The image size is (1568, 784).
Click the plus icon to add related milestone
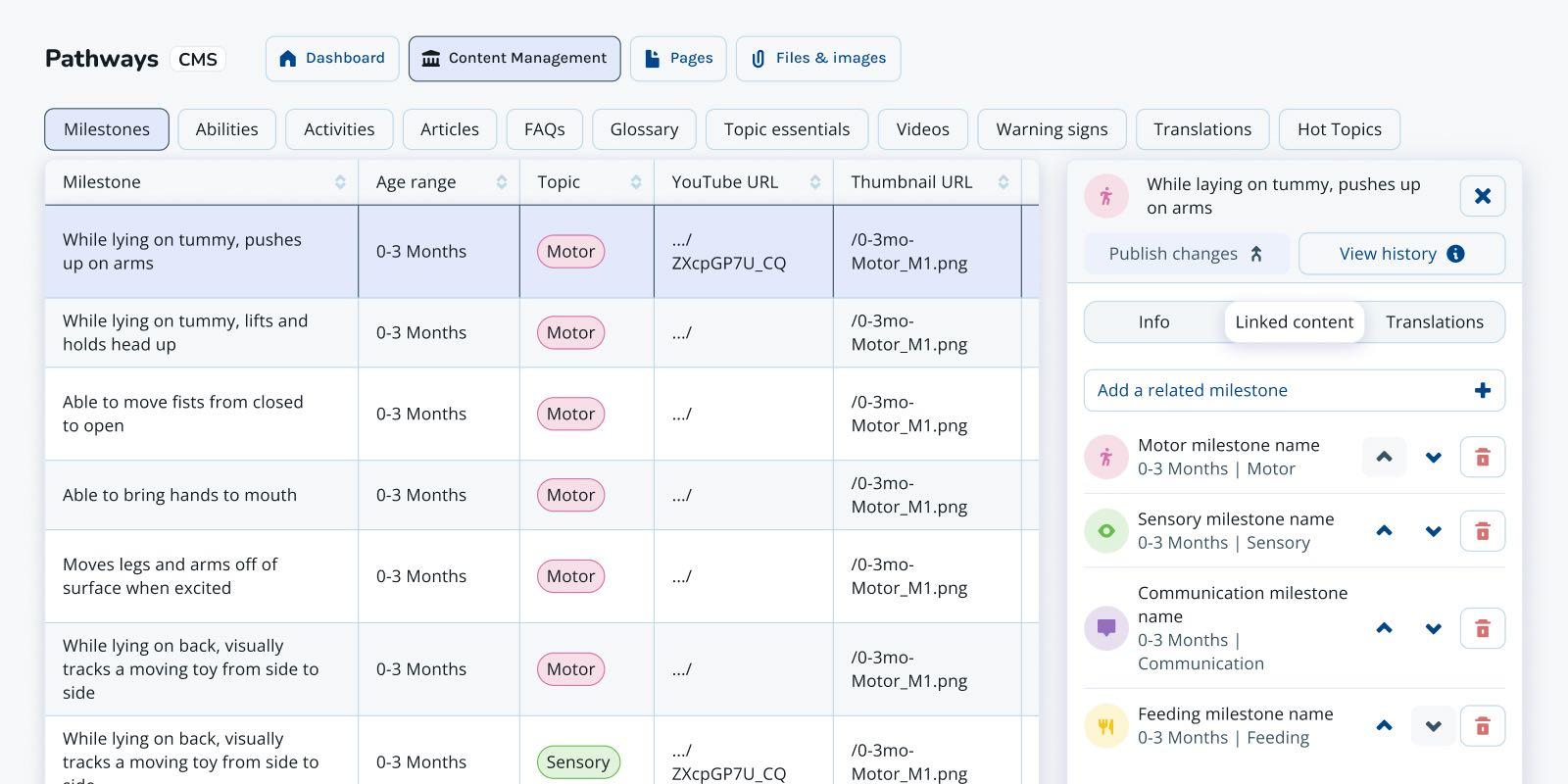pyautogui.click(x=1482, y=390)
